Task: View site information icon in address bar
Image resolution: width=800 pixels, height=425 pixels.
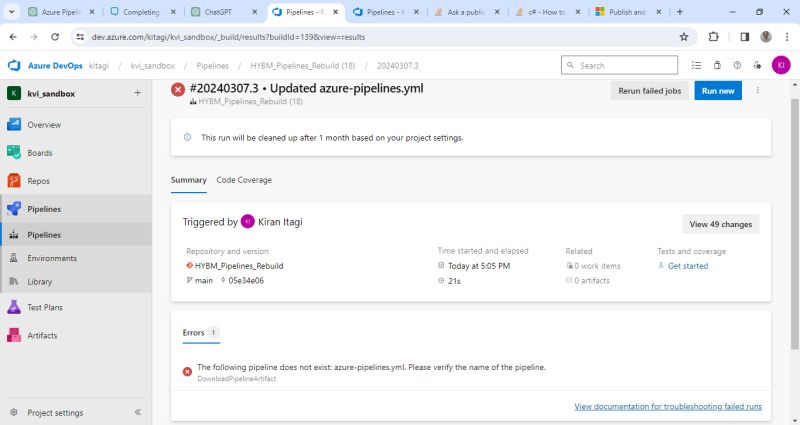Action: (x=80, y=37)
